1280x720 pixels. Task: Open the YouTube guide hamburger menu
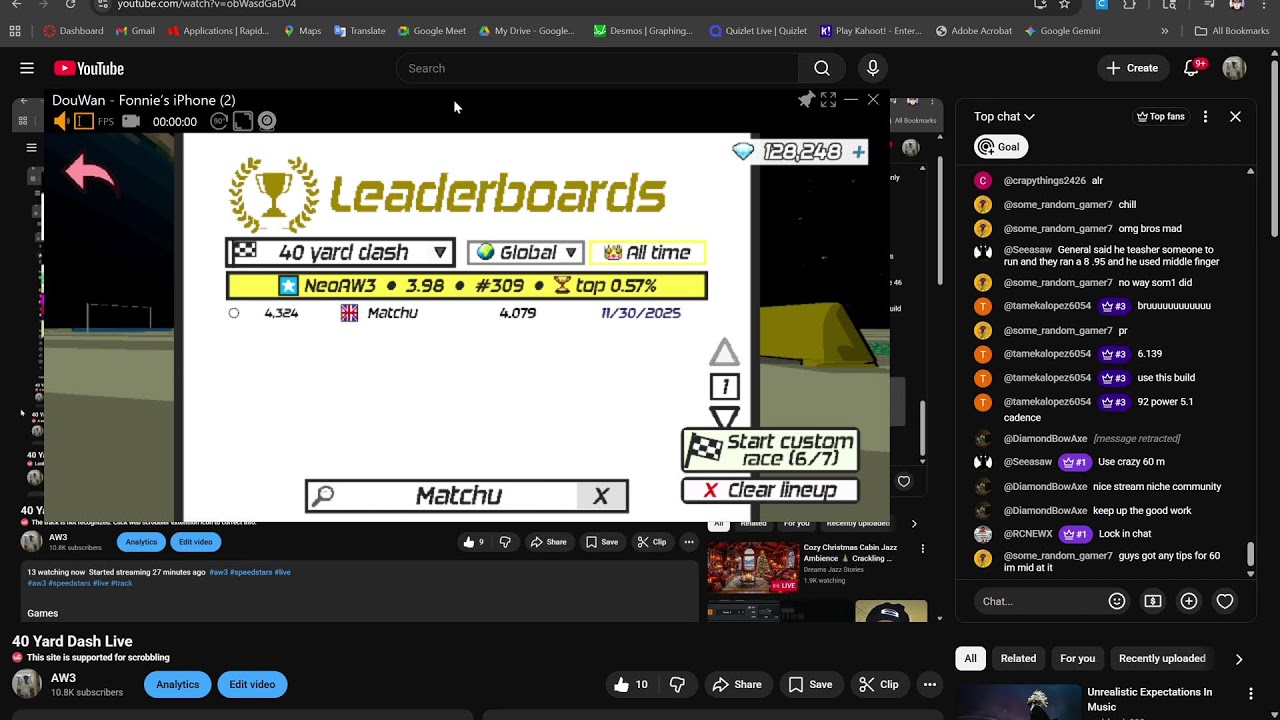27,68
